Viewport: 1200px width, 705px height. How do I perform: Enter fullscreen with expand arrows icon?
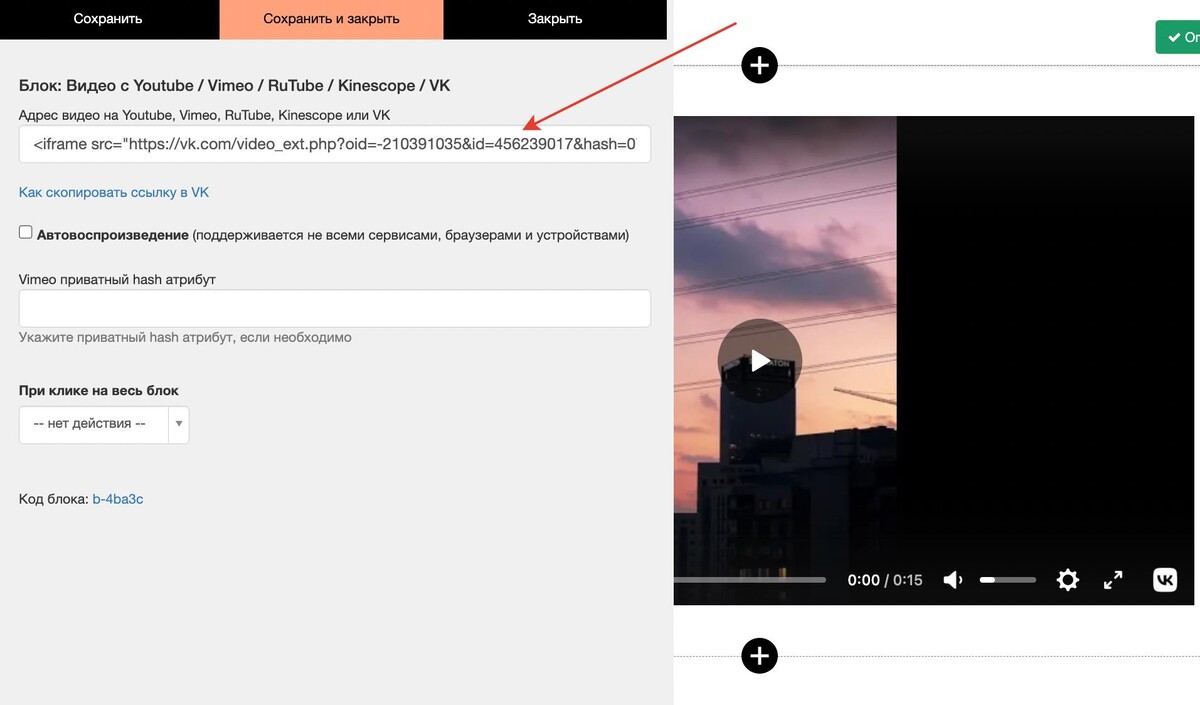coord(1113,580)
